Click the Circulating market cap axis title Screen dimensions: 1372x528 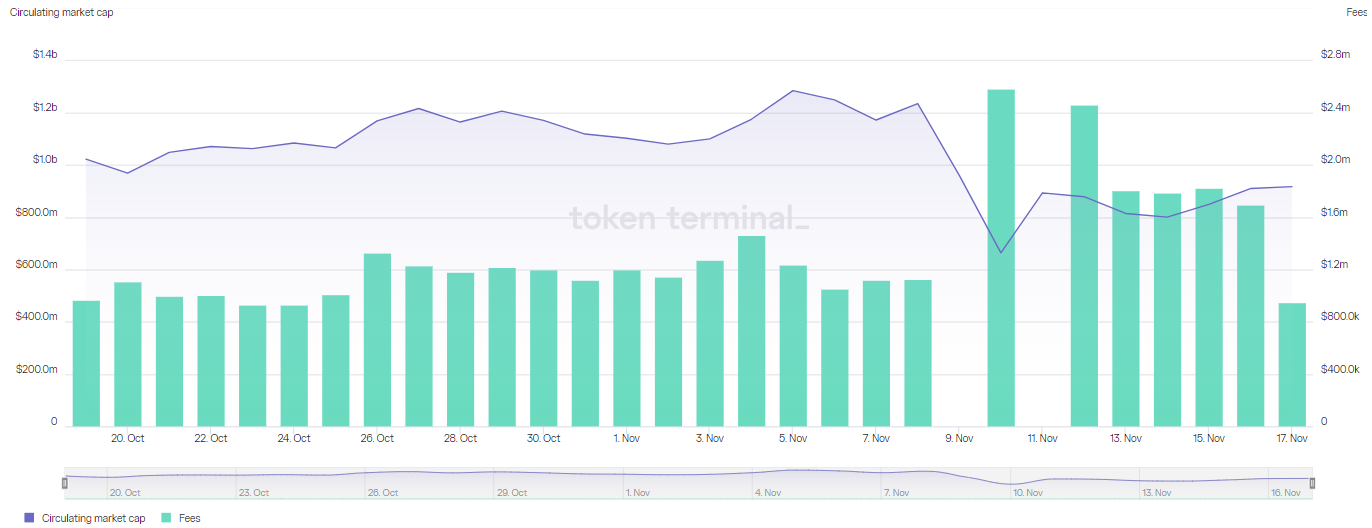coord(61,12)
